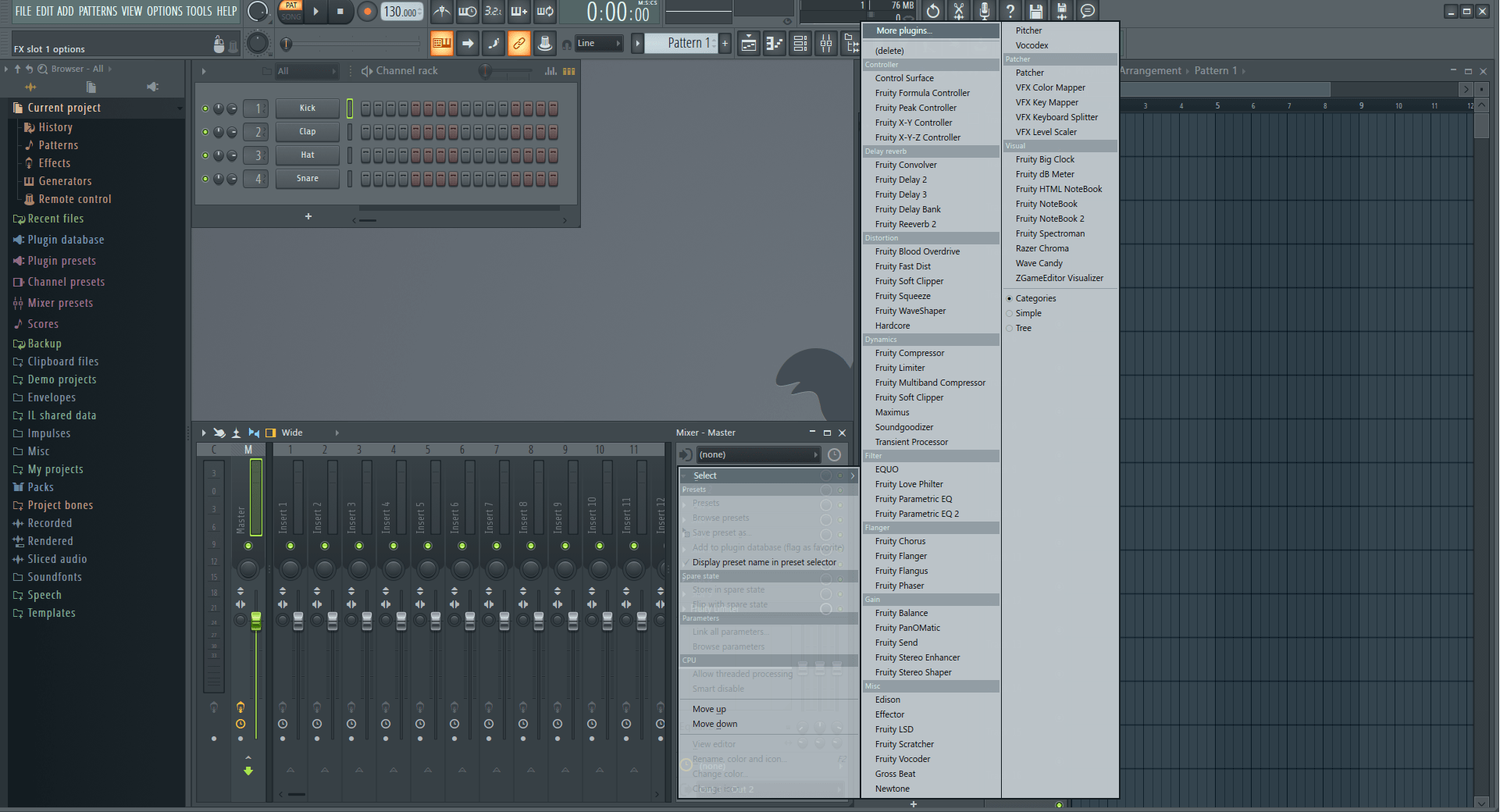Mute the Clap channel green LED
This screenshot has width=1500, height=812.
pos(205,132)
